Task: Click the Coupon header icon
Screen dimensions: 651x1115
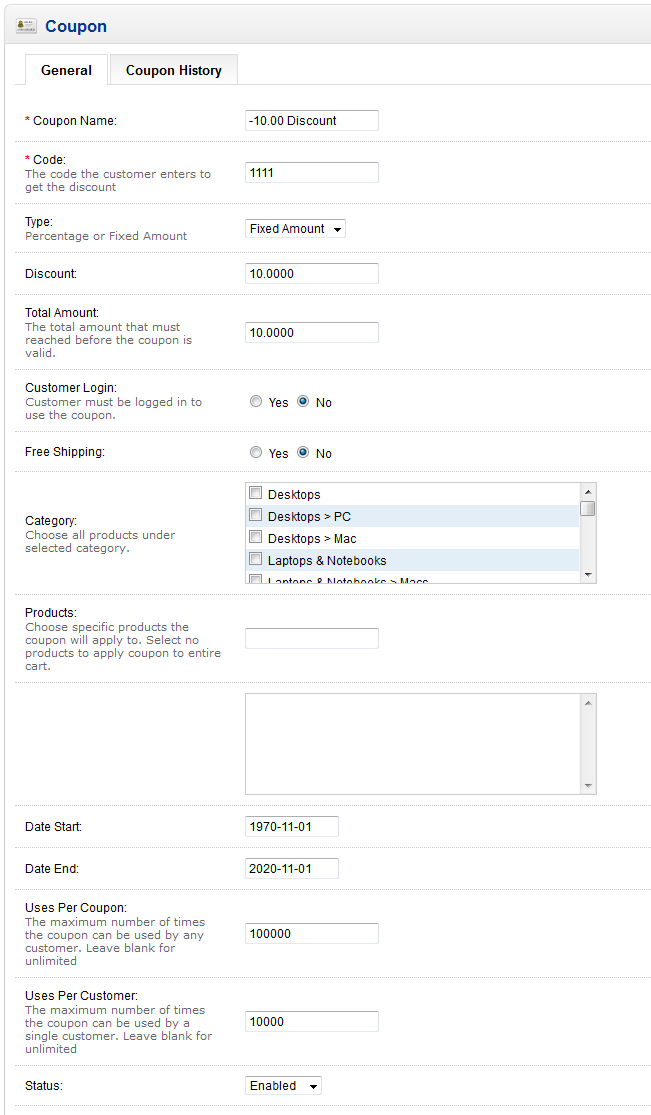Action: point(27,26)
